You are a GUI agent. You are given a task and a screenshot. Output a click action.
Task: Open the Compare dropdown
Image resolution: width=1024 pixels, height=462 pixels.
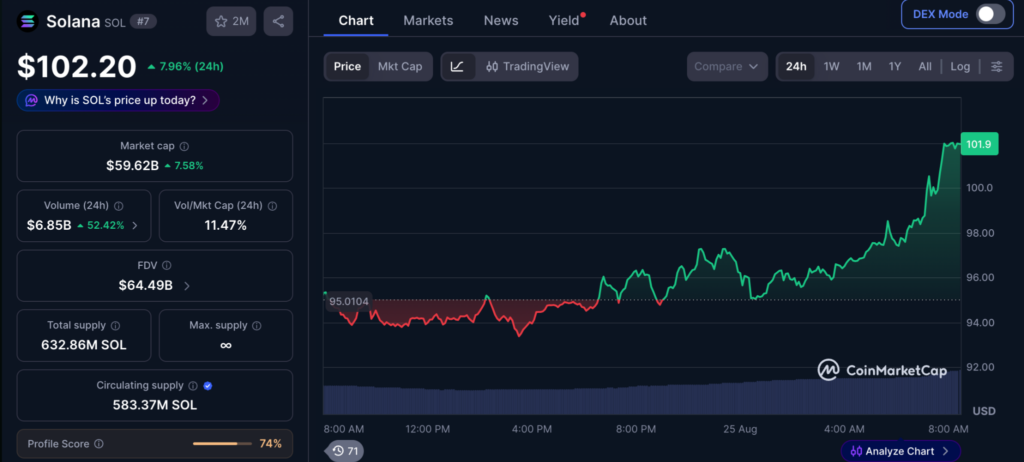727,67
